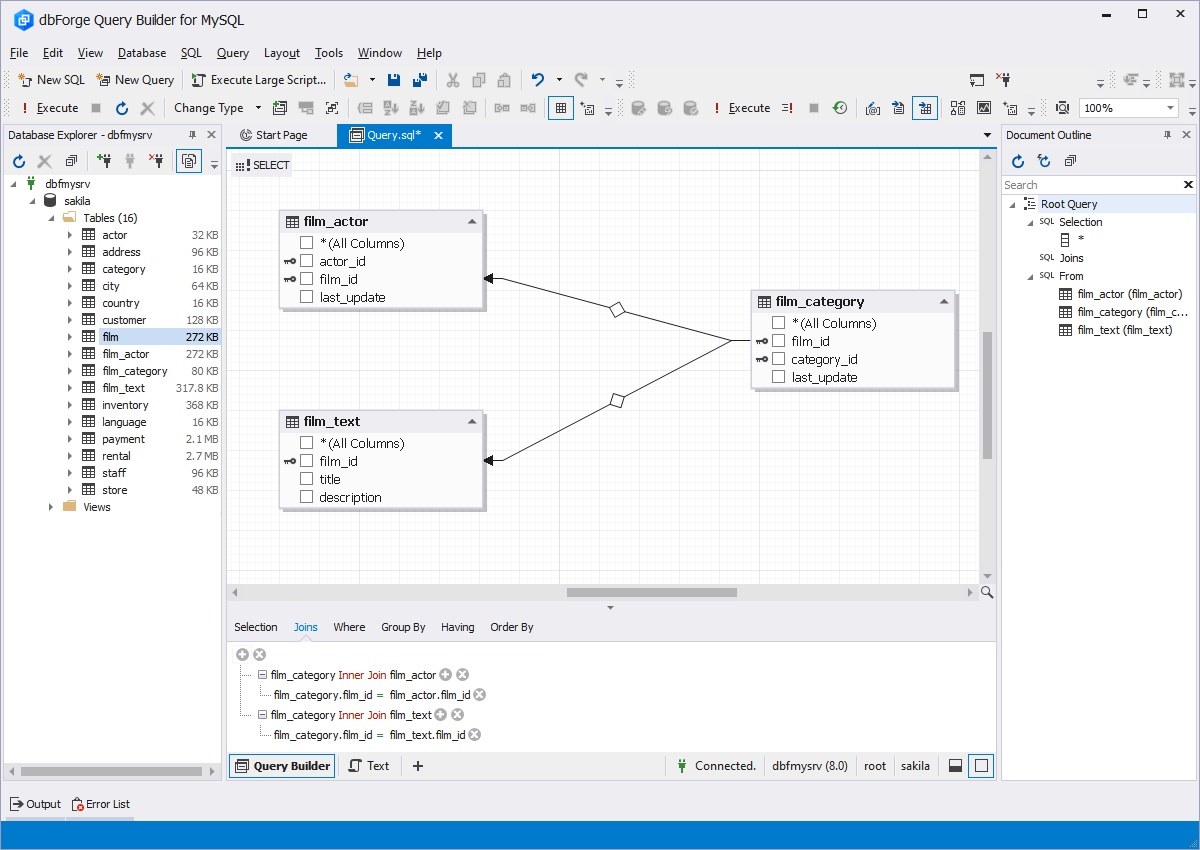Check the actor_id column in film_actor
This screenshot has height=850, width=1200.
pos(307,261)
